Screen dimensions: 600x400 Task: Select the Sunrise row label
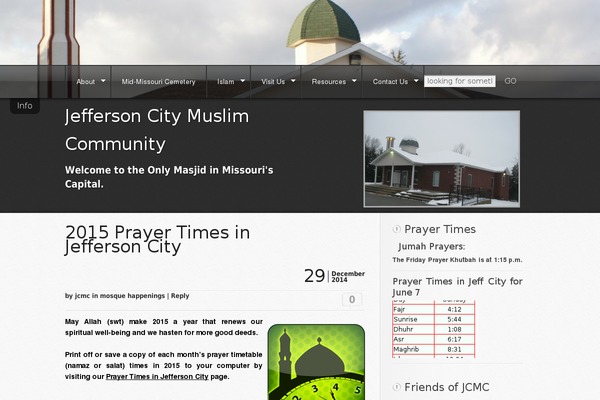[x=405, y=319]
